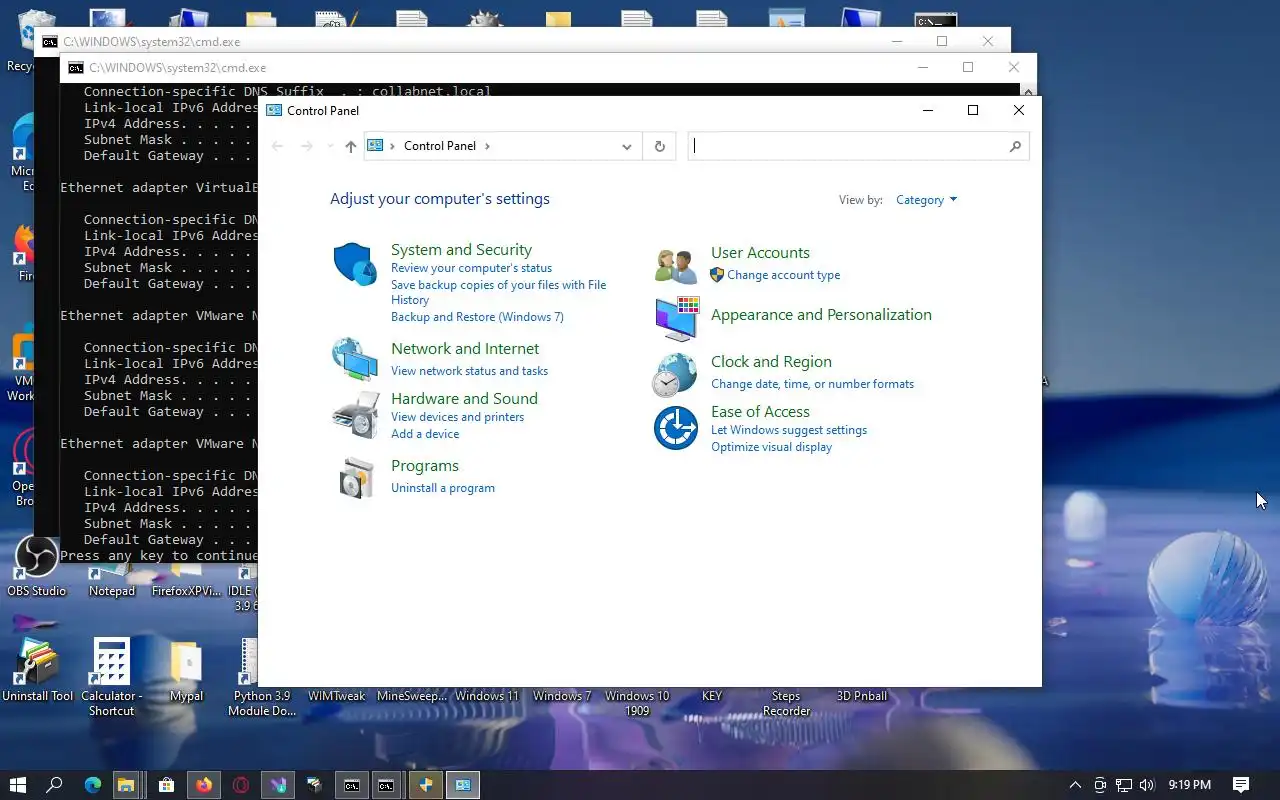Click the taskbar Search magnifier
Screen dimensions: 1280x800
(x=55, y=785)
